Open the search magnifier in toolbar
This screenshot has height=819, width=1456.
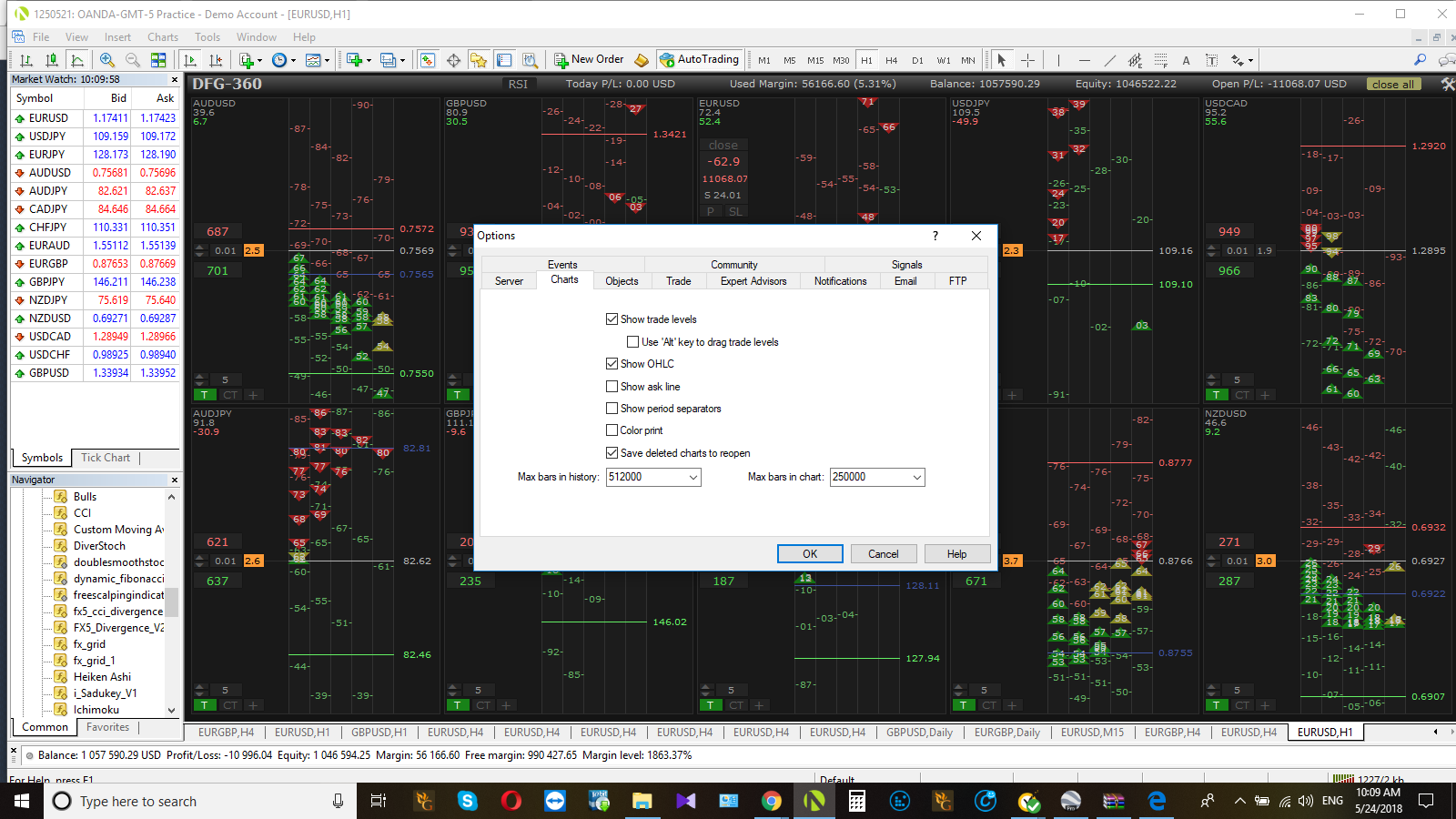tap(1420, 60)
